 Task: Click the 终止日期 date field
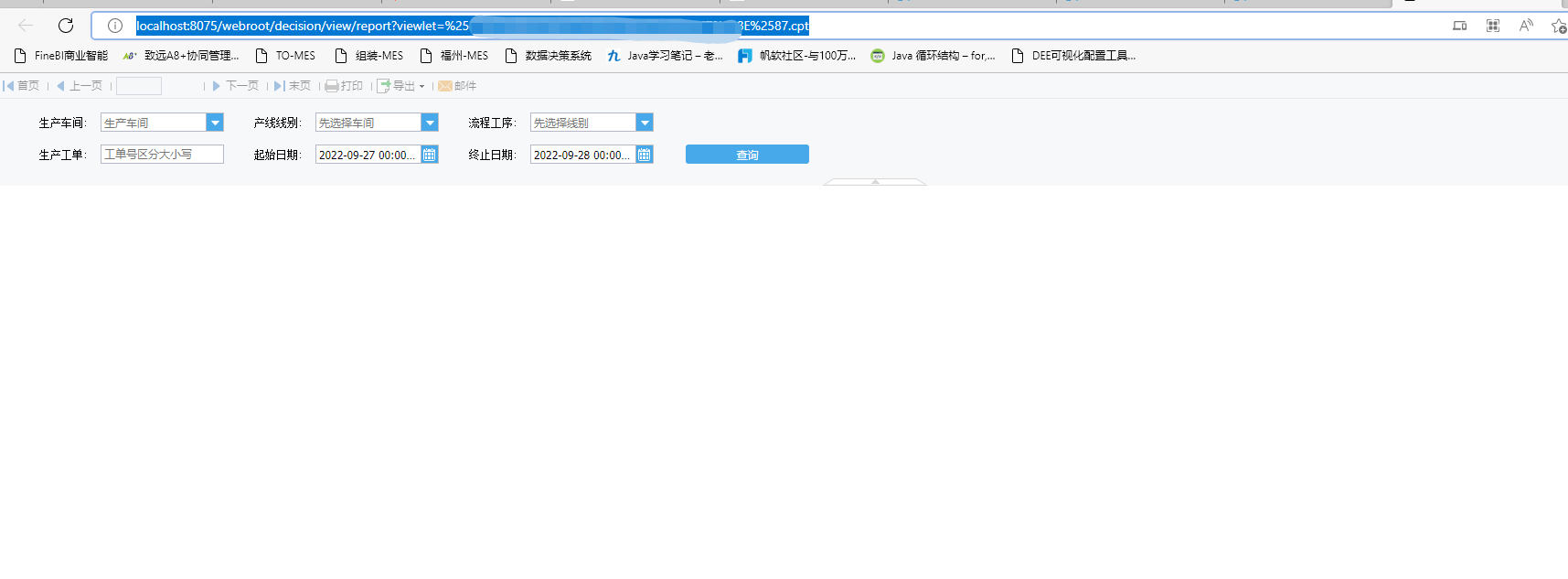click(x=582, y=155)
